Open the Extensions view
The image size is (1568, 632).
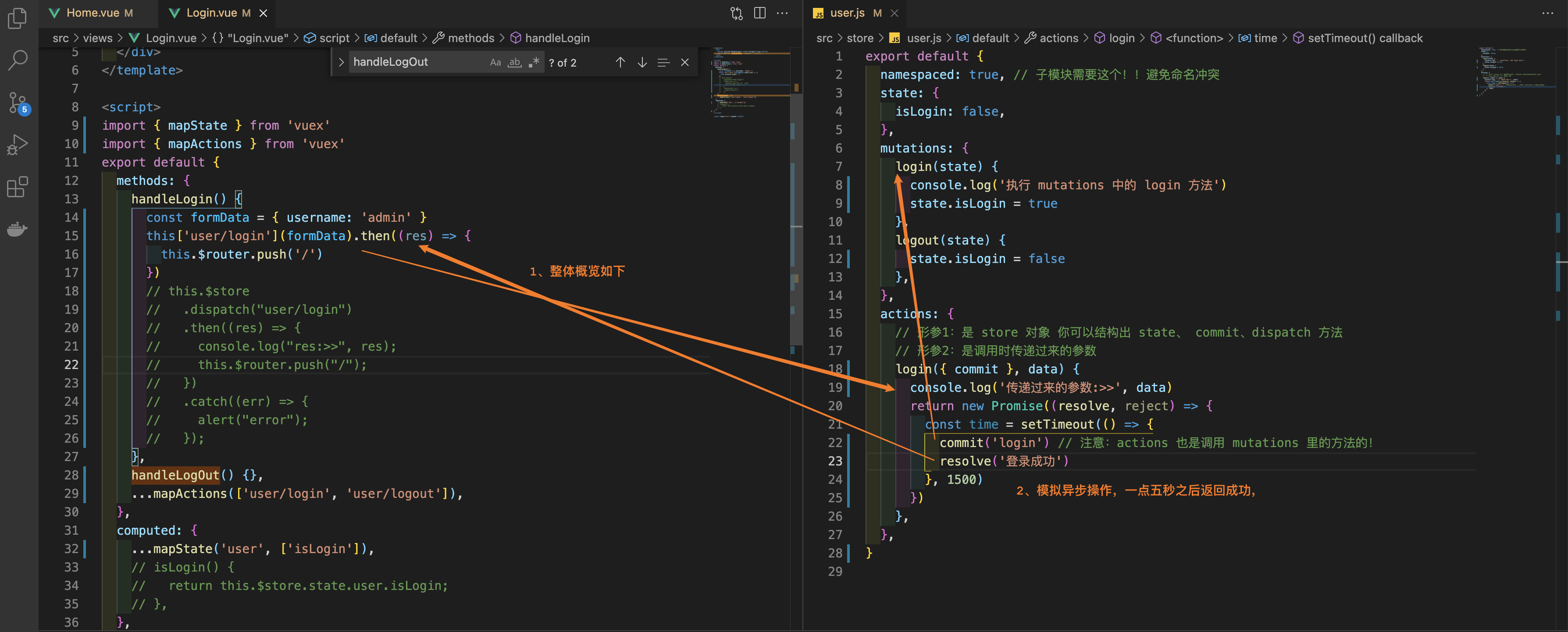18,187
